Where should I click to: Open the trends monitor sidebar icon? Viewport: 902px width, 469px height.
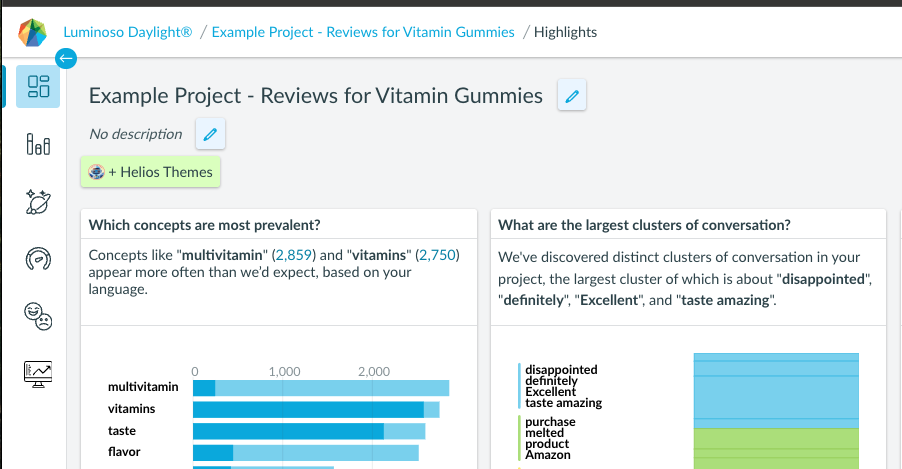pos(38,374)
